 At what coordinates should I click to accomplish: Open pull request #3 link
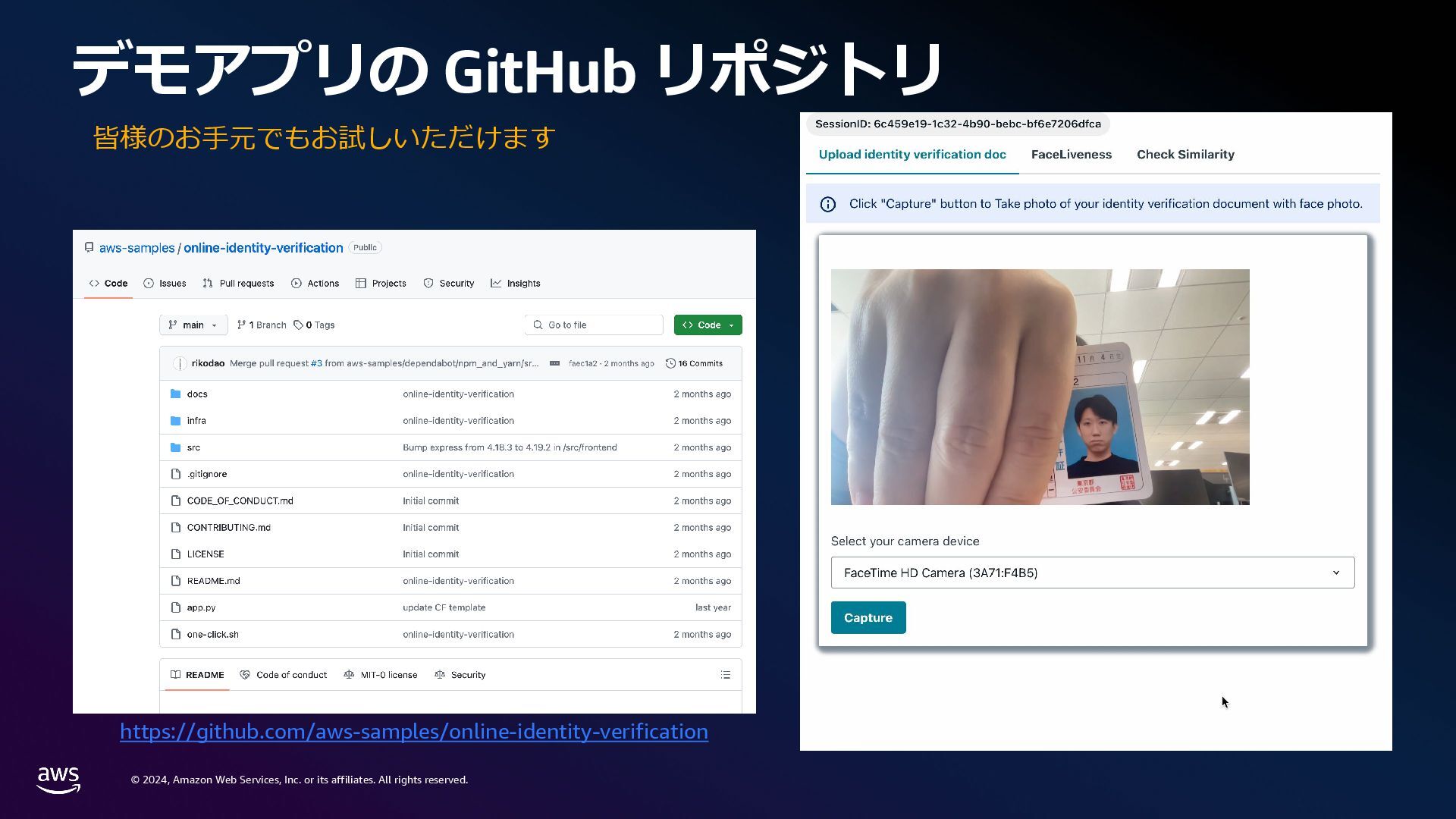pos(316,364)
